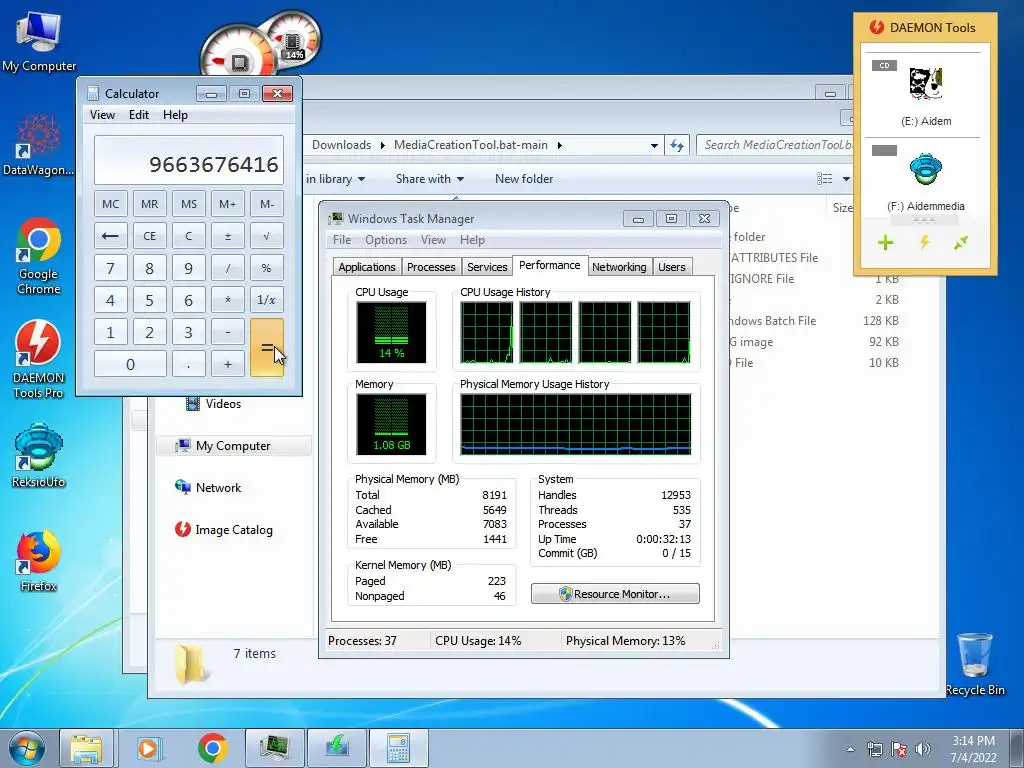Open Task Manager File menu
Image resolution: width=1024 pixels, height=768 pixels.
click(x=342, y=240)
